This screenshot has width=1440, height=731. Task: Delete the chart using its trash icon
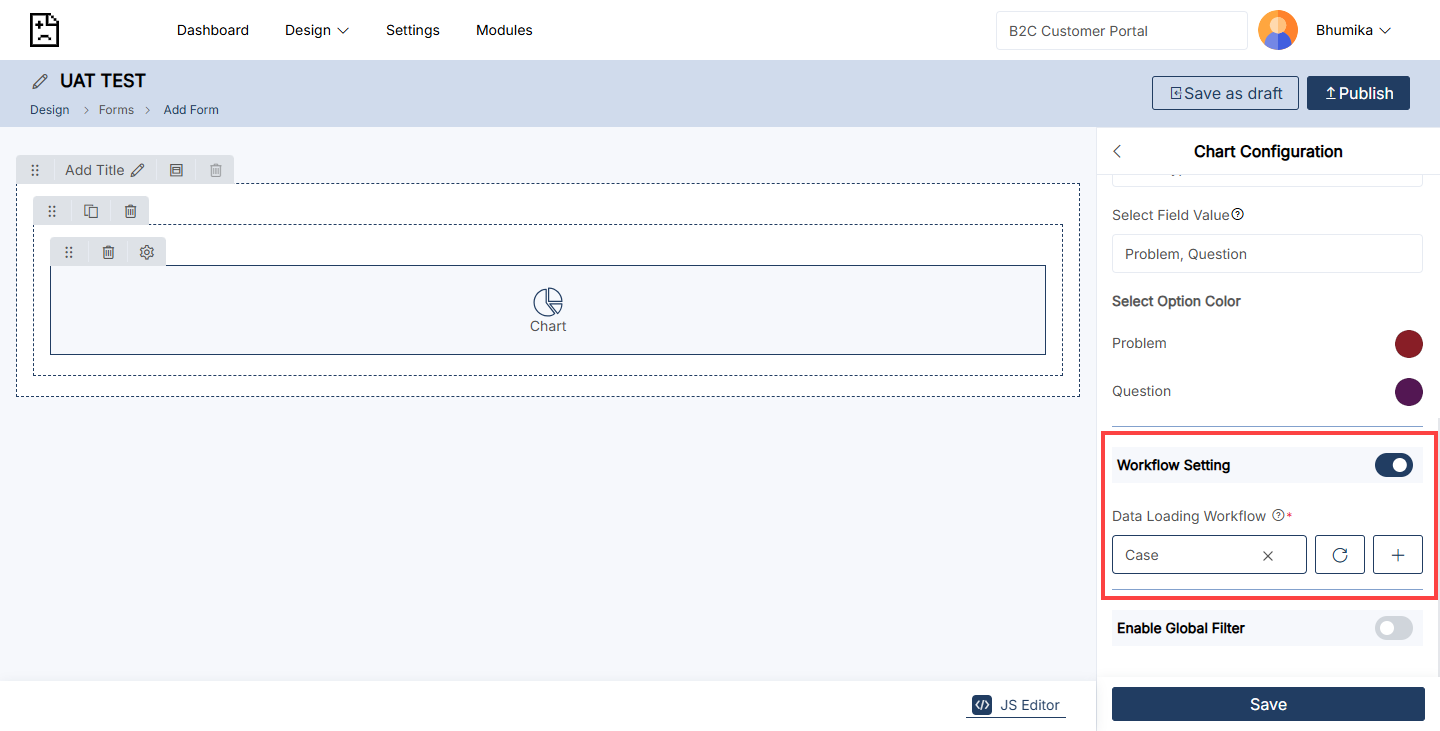(108, 252)
